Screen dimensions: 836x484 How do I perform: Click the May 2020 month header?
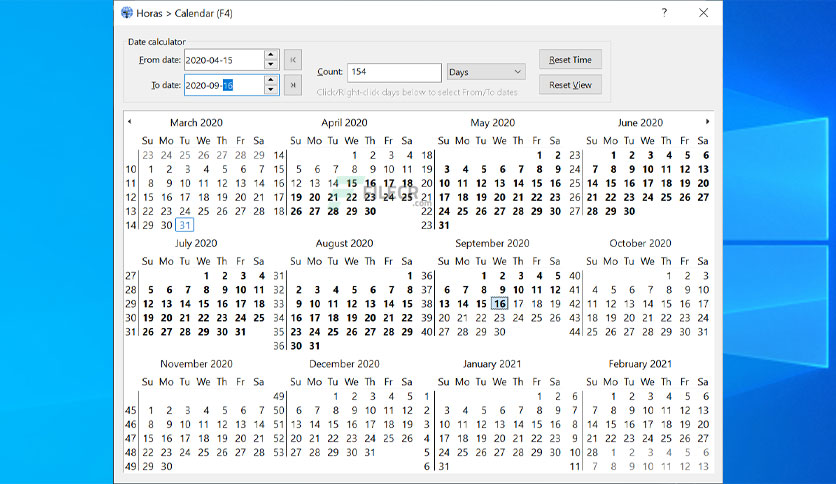pyautogui.click(x=492, y=123)
